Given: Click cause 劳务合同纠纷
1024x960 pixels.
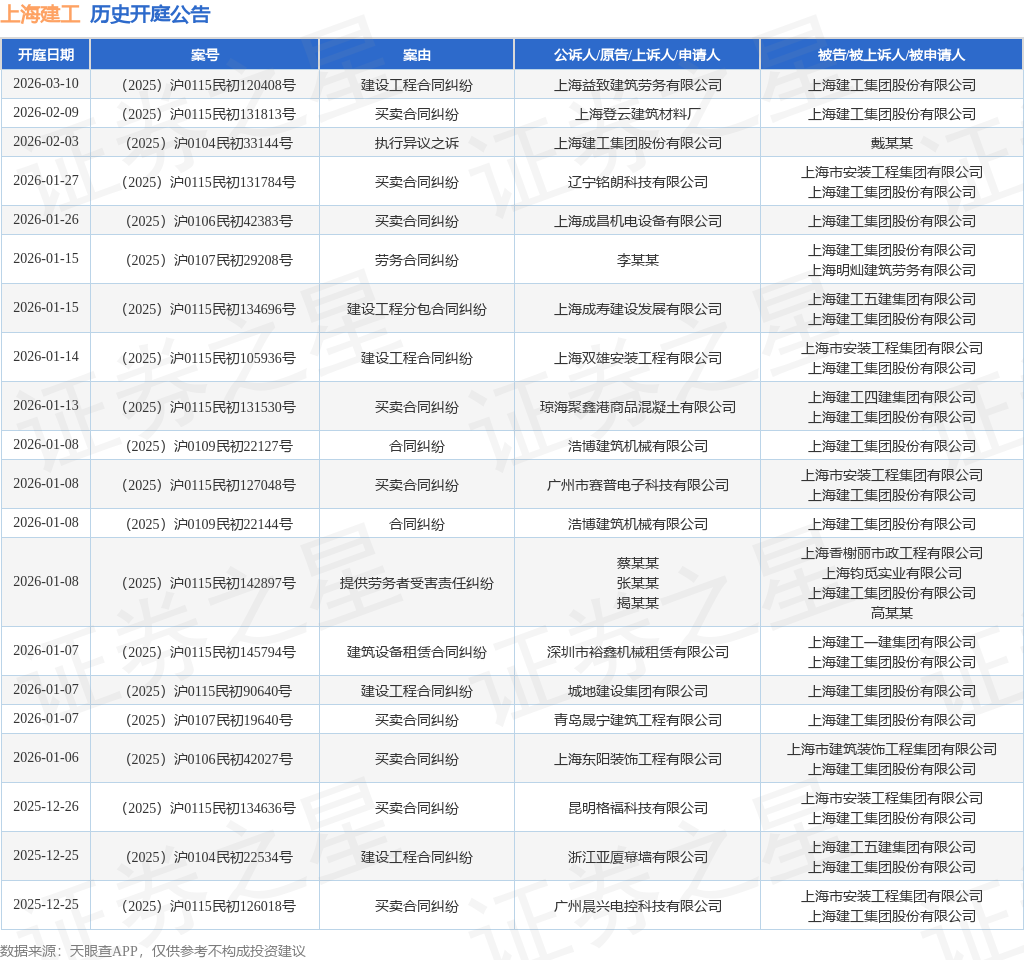Looking at the screenshot, I should click(417, 260).
